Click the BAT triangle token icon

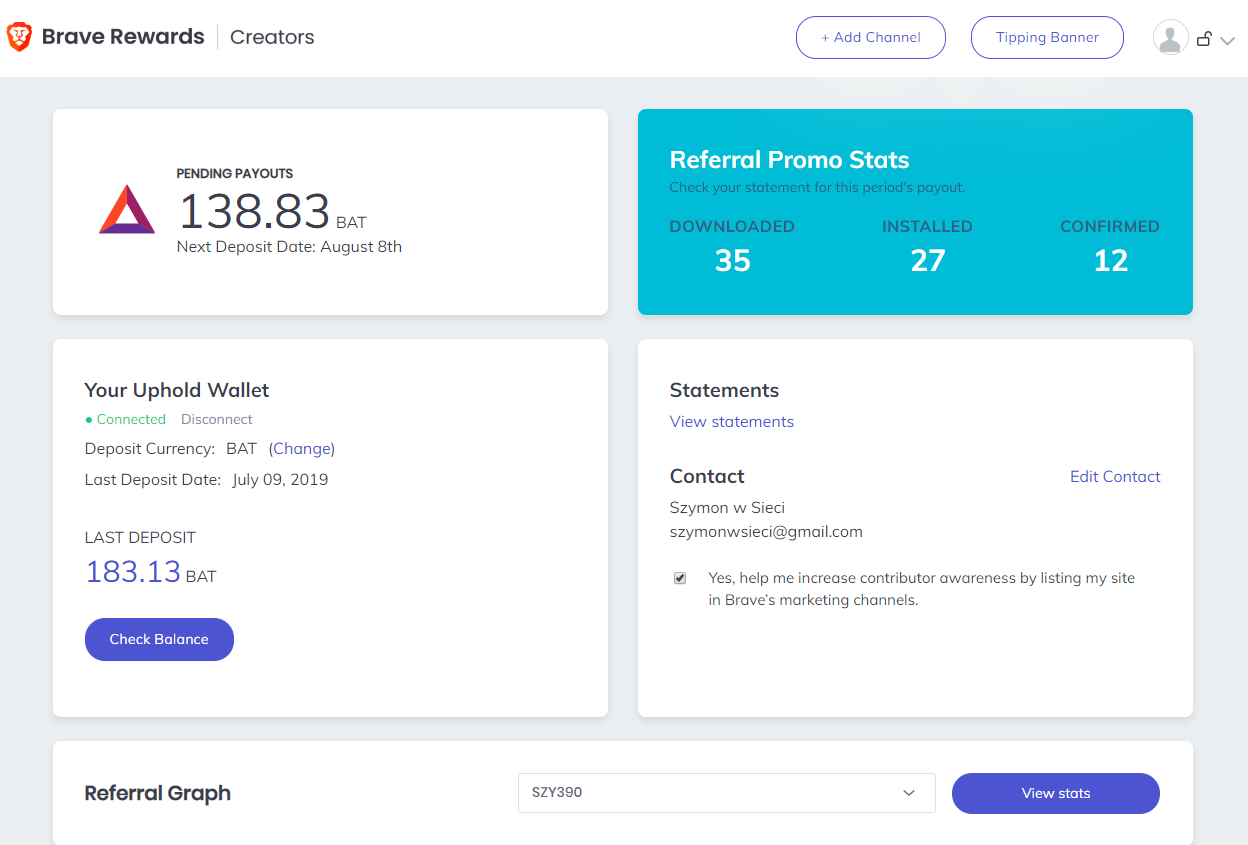(x=127, y=210)
